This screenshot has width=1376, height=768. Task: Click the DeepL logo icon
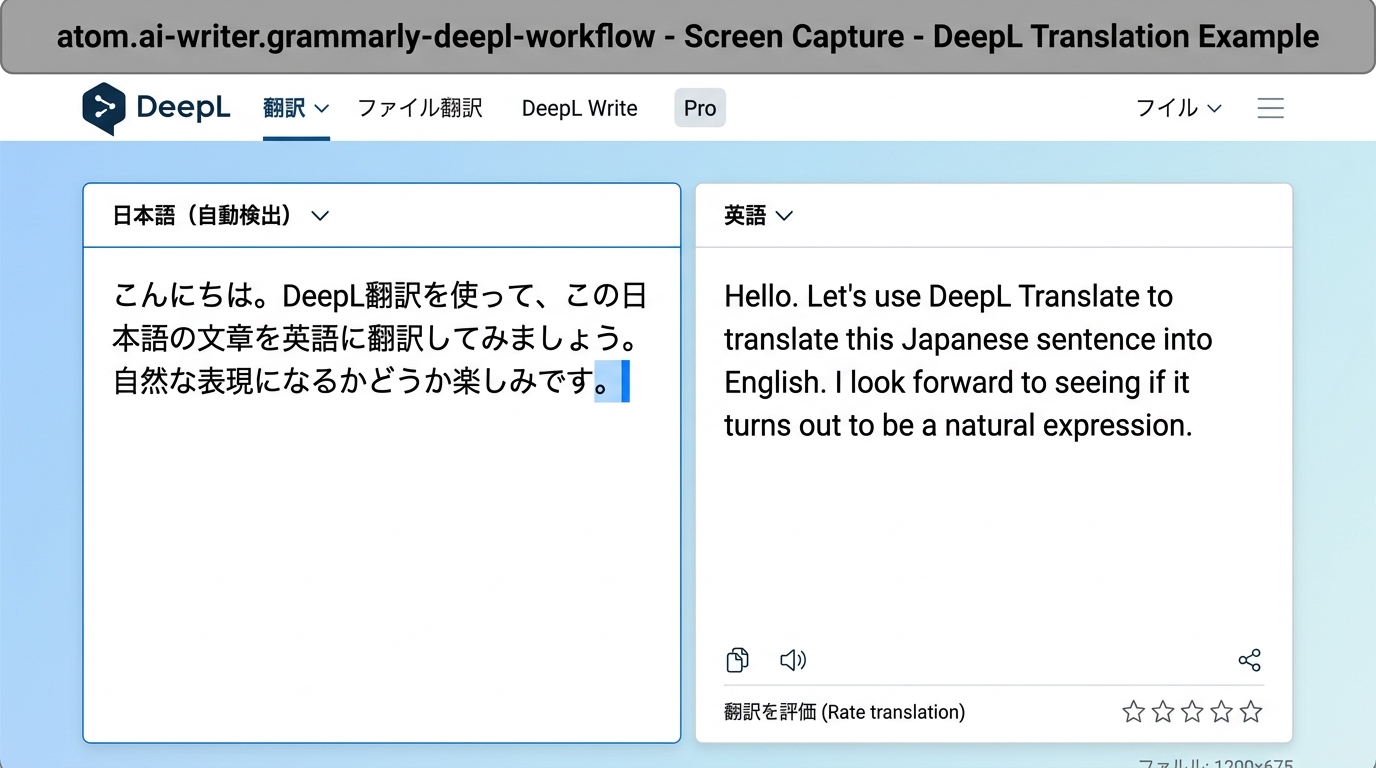104,108
